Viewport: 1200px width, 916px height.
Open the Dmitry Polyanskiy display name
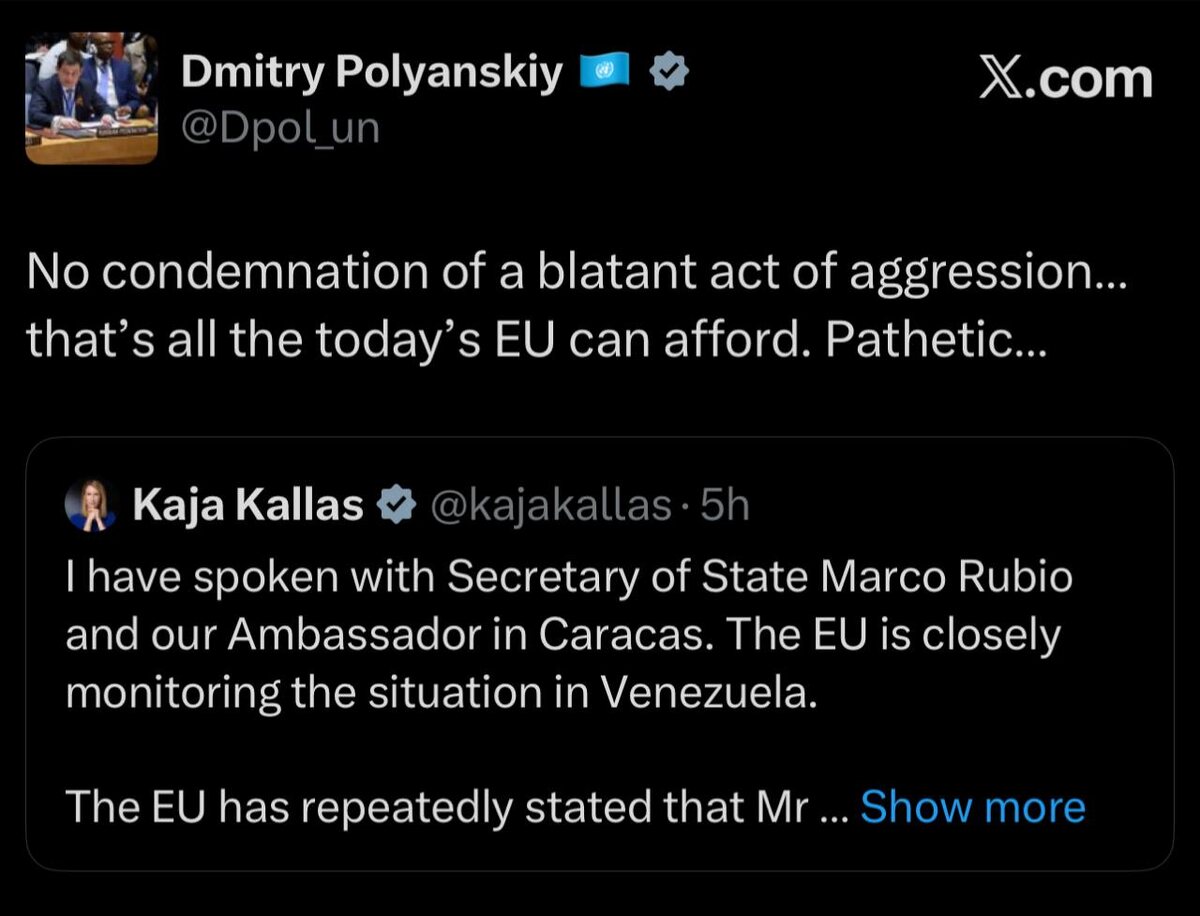tap(372, 72)
